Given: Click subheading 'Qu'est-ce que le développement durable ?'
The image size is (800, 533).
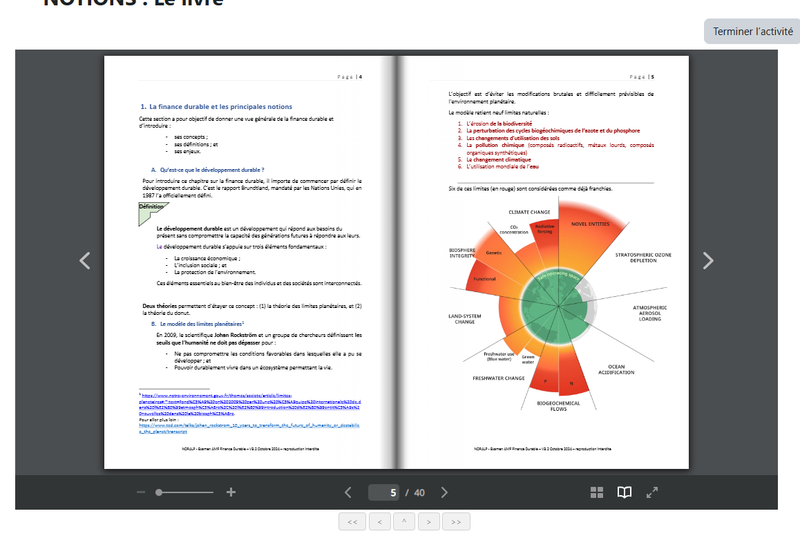Looking at the screenshot, I should 212,170.
